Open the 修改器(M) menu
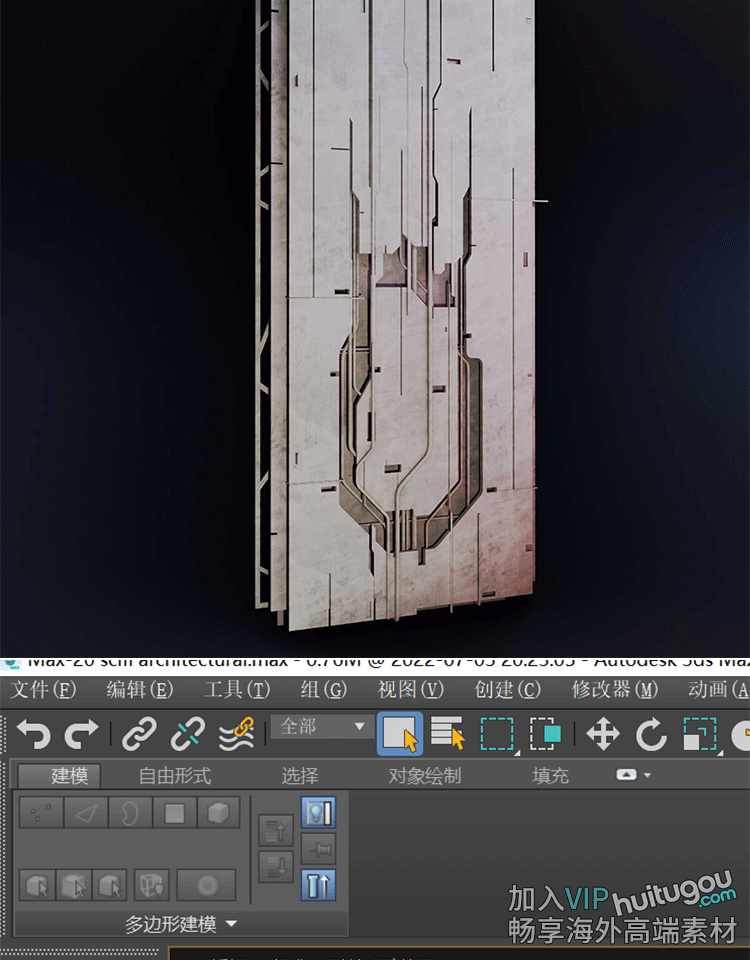 (x=614, y=690)
